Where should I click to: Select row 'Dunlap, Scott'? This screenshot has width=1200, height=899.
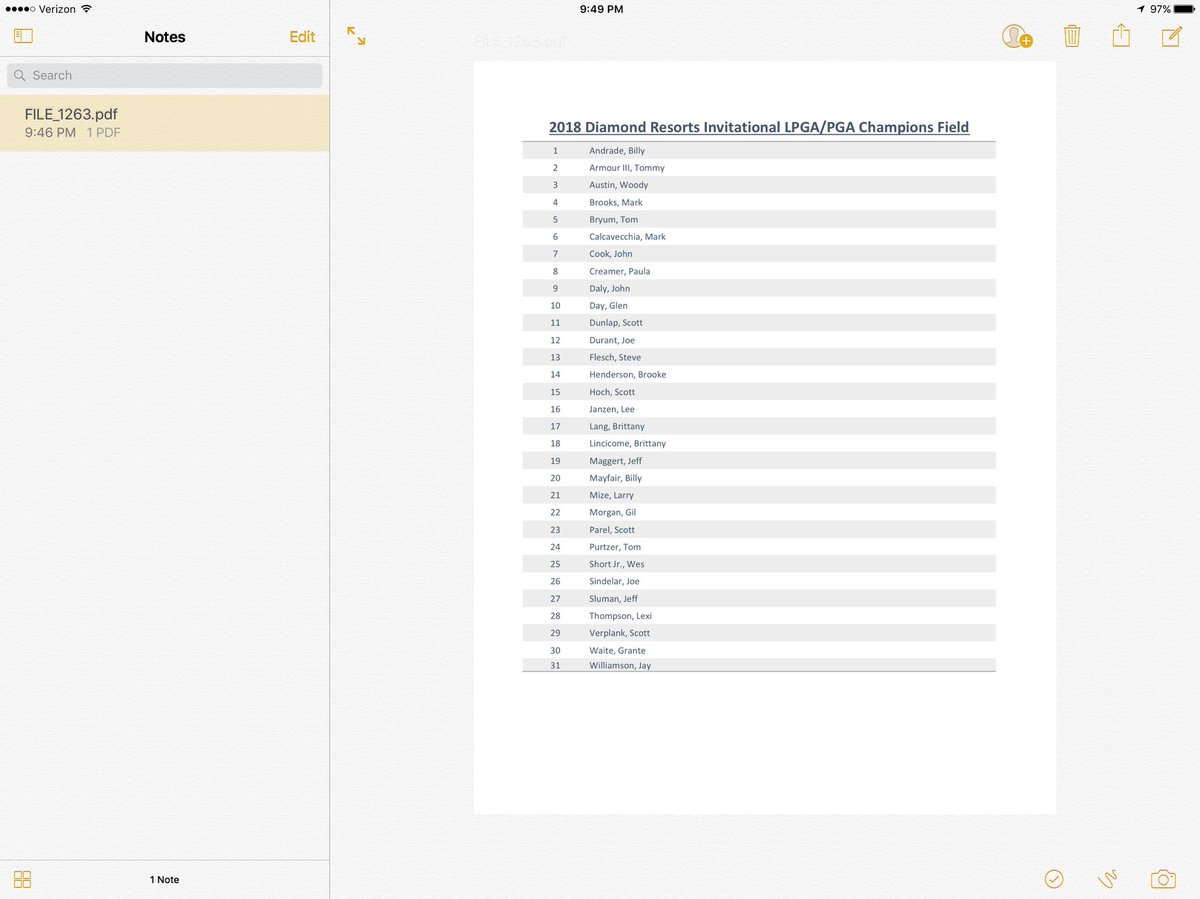coord(759,323)
